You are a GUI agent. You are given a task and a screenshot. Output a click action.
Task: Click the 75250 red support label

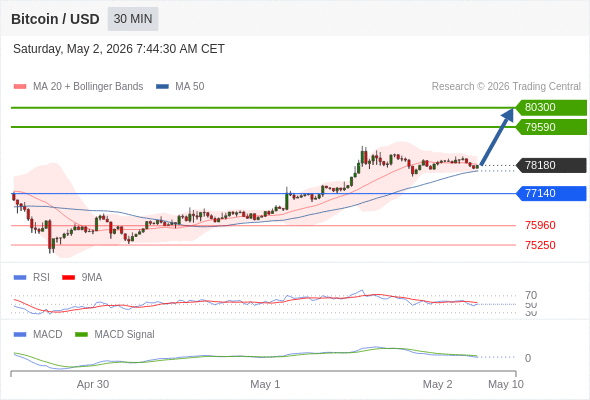tap(540, 245)
